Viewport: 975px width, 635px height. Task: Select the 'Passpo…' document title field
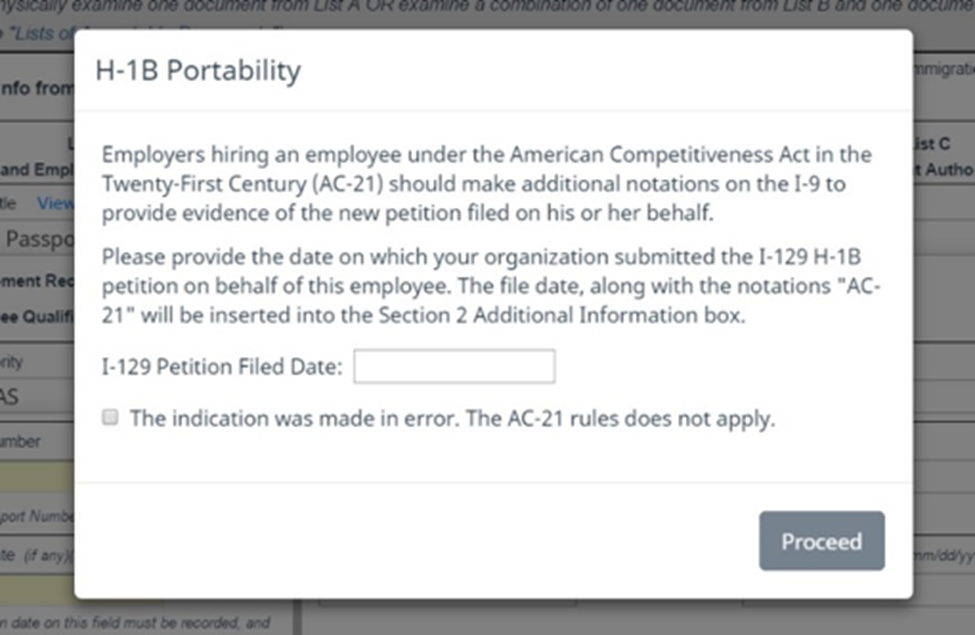click(38, 240)
